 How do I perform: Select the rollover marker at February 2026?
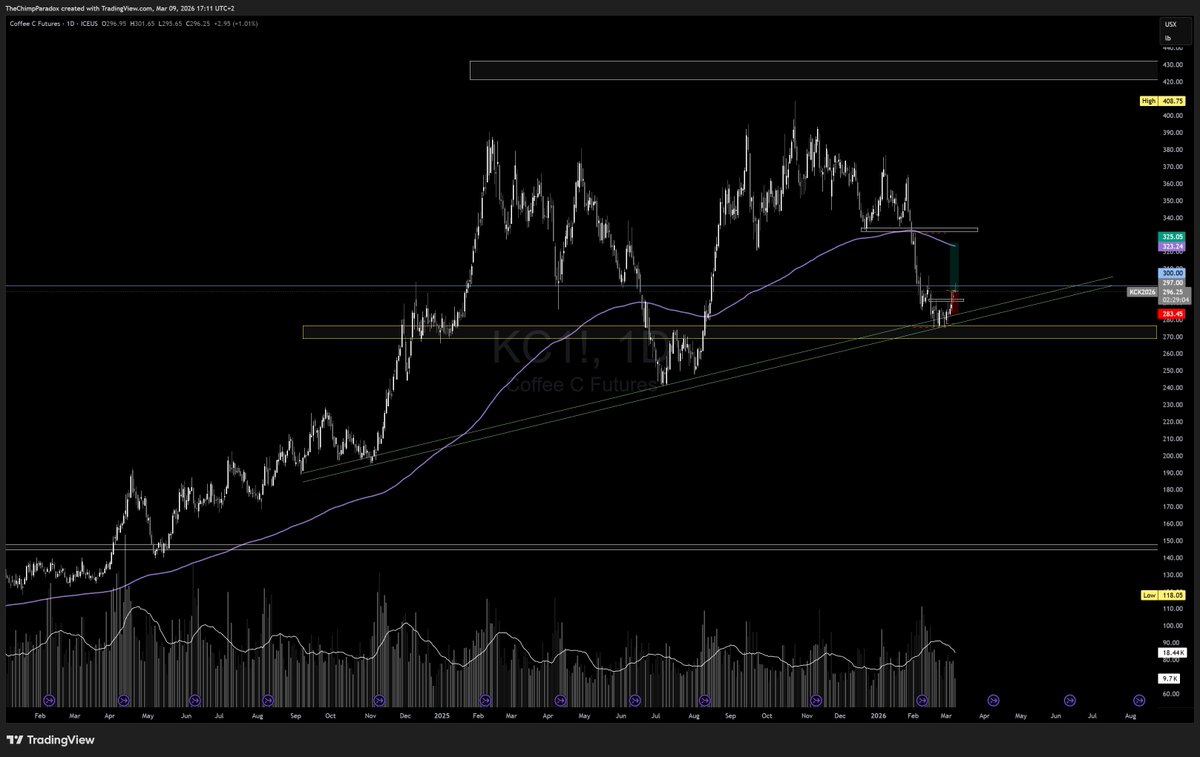point(921,701)
